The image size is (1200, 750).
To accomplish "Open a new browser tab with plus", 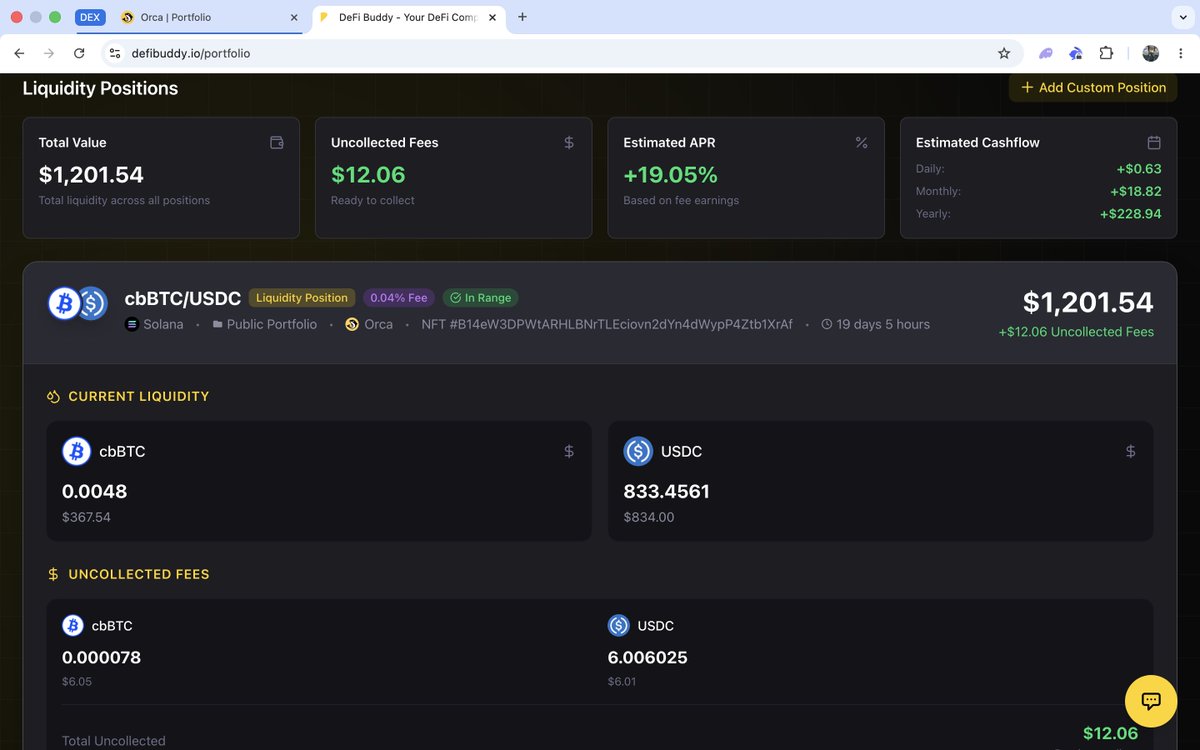I will tap(522, 17).
